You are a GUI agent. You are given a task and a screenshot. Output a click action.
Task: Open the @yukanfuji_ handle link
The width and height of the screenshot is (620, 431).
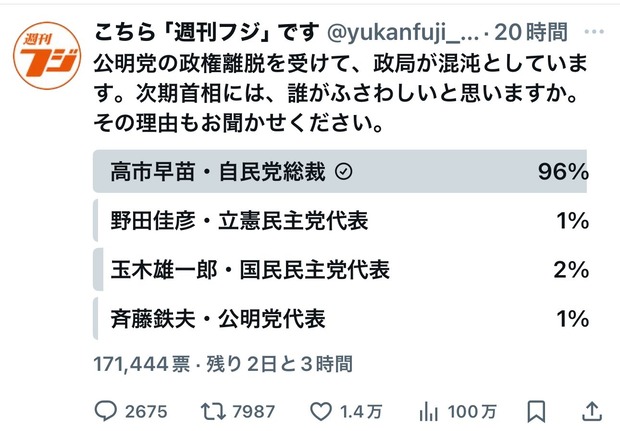point(403,32)
